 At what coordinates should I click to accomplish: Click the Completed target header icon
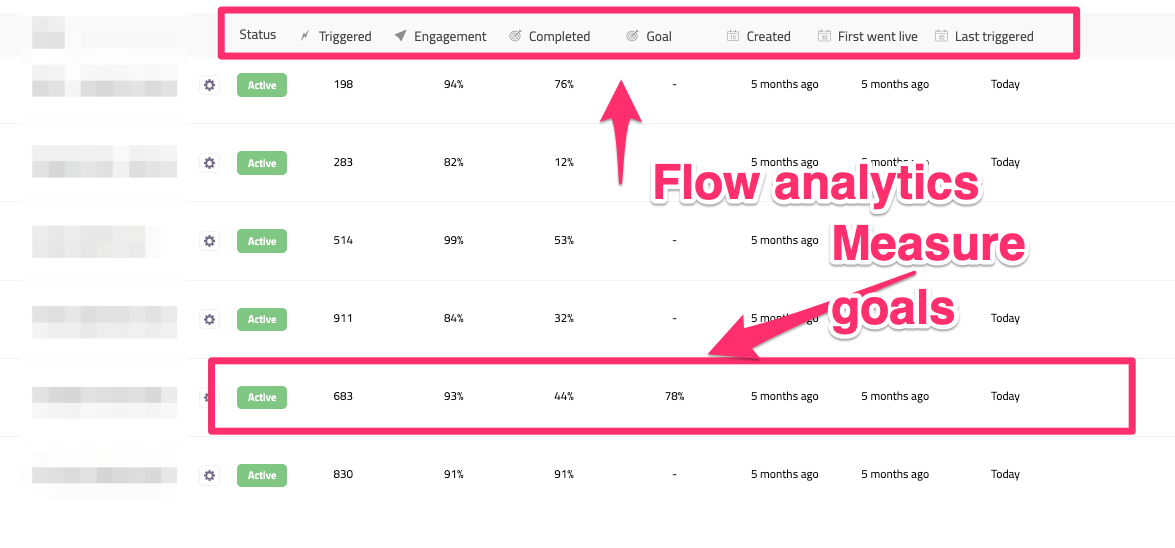pos(515,36)
